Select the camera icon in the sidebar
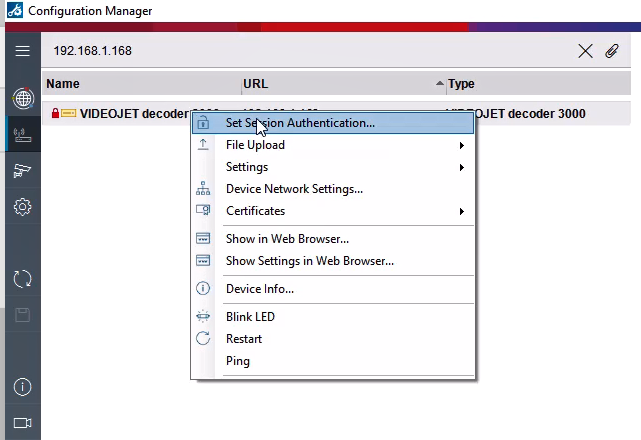Viewport: 641px width, 440px height. point(21,171)
